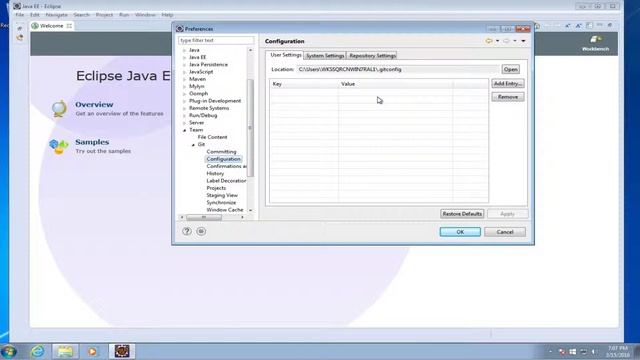This screenshot has height=360, width=640.
Task: Select Projects under Git
Action: click(216, 188)
